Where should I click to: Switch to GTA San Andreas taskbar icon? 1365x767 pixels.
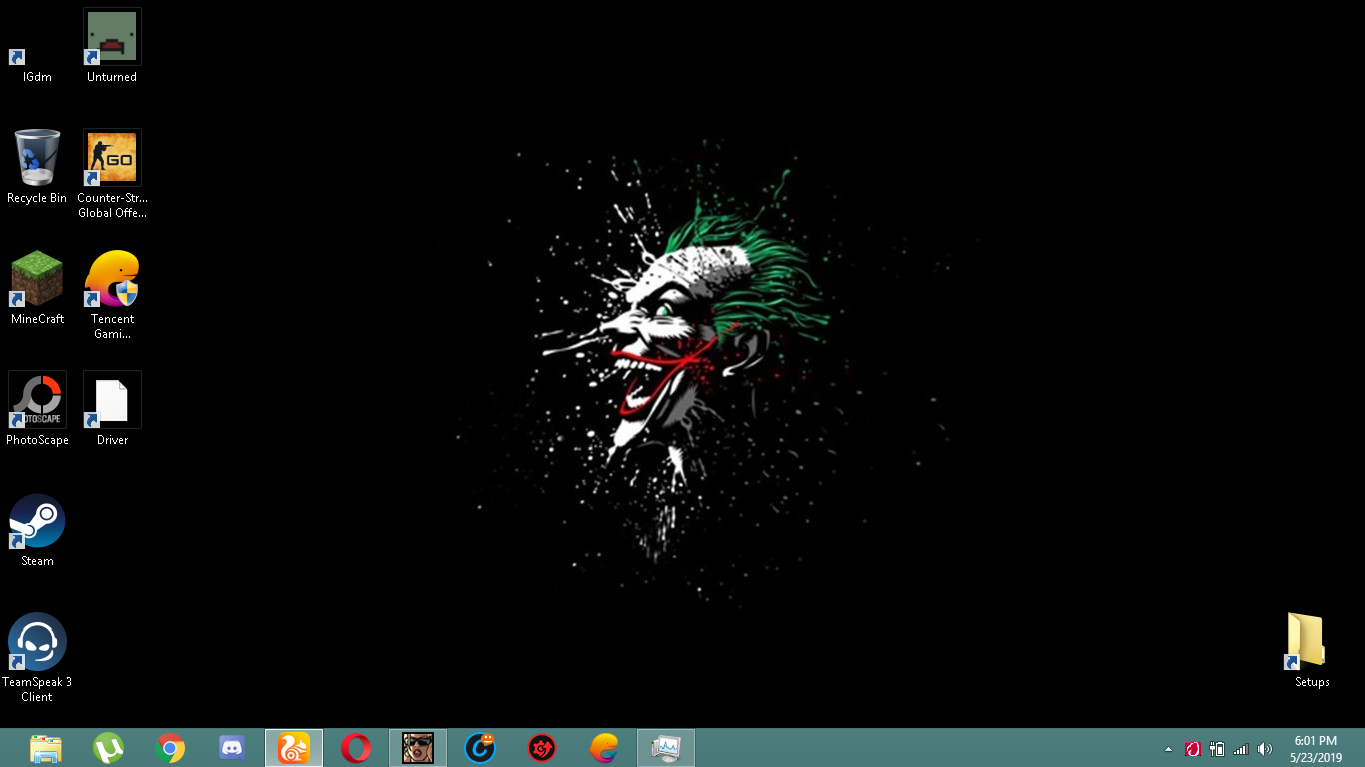pos(418,748)
